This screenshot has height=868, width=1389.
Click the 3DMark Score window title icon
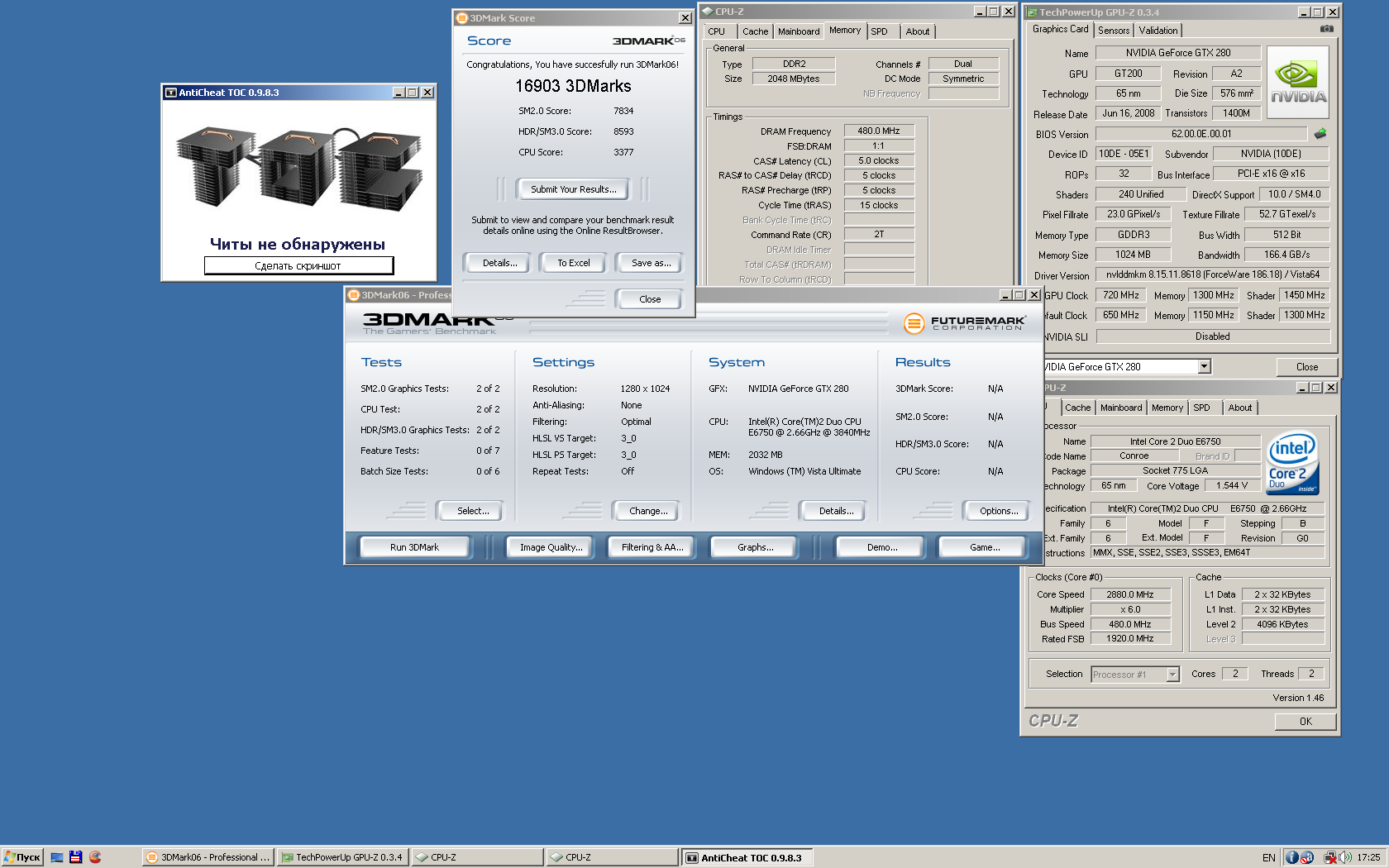click(x=462, y=17)
